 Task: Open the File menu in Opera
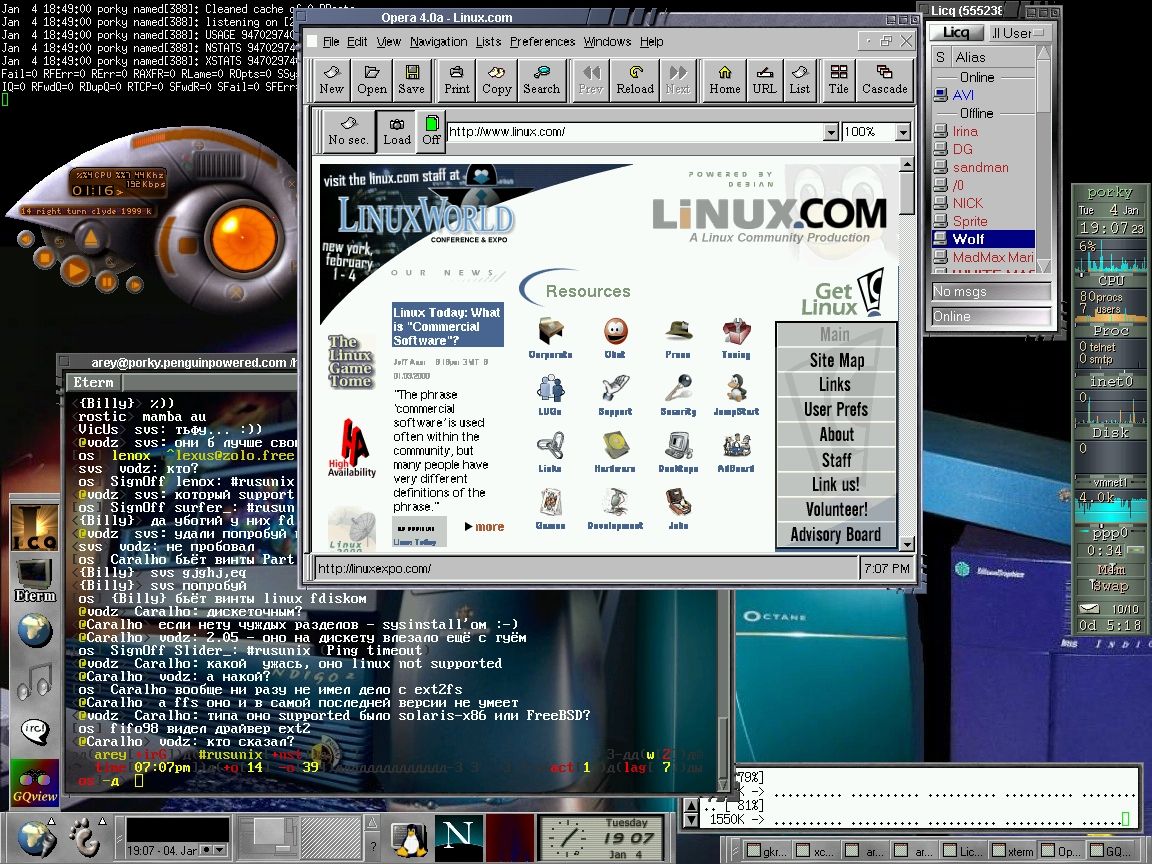click(331, 42)
